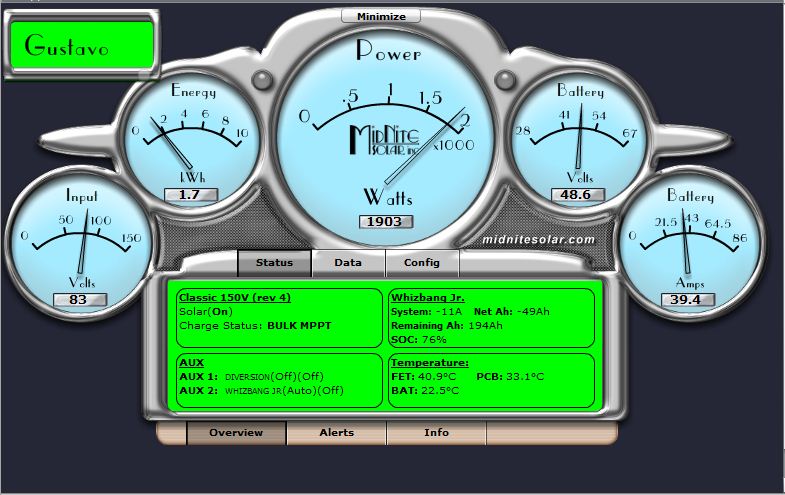This screenshot has height=495, width=785.
Task: Click the round indicator left of Power gauge
Action: tap(262, 81)
